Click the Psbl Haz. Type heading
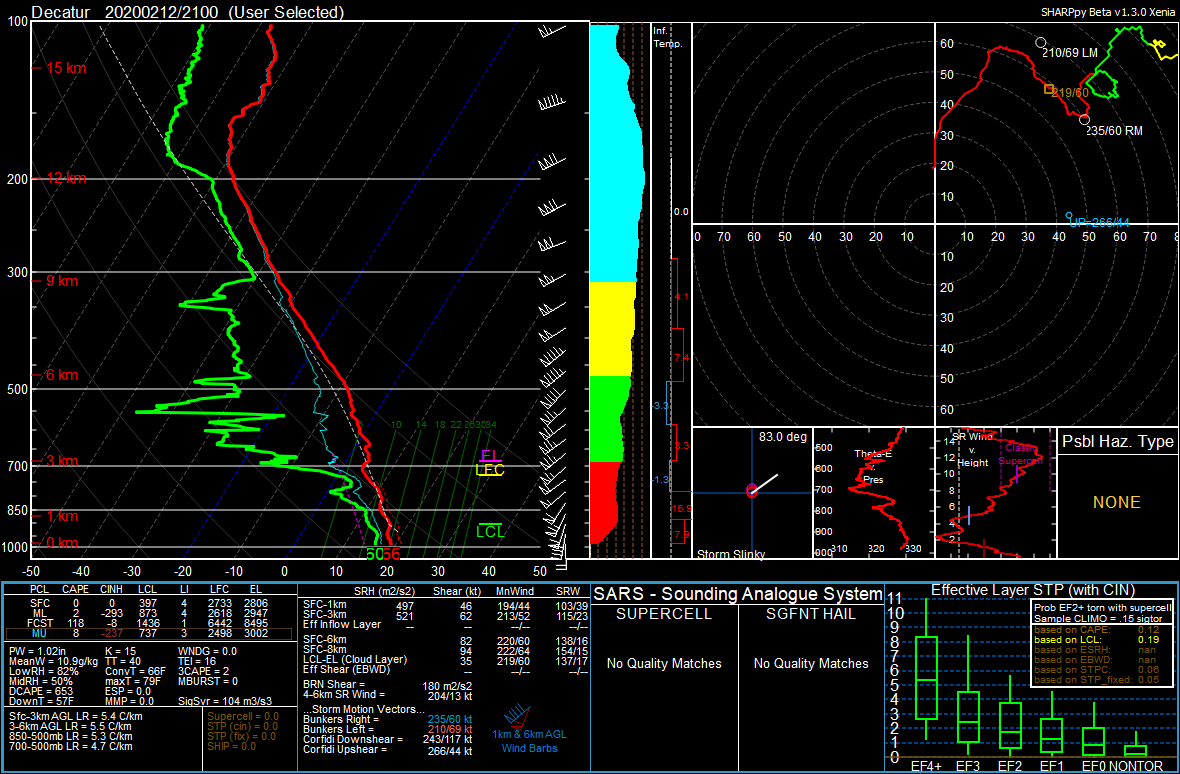Viewport: 1180px width, 774px height. pos(1118,442)
